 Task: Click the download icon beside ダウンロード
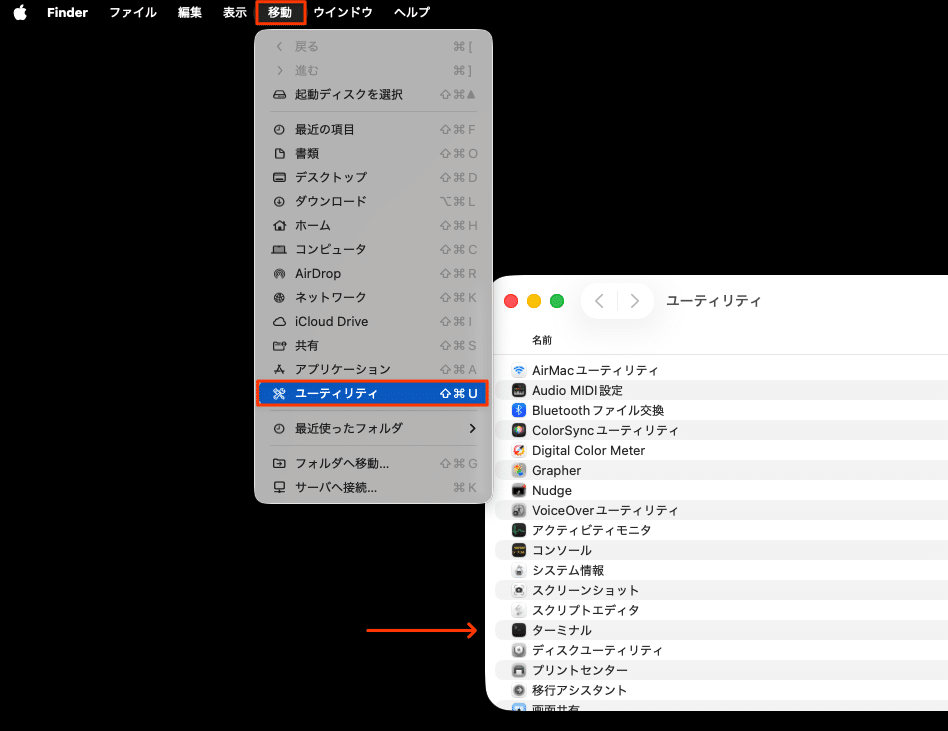point(279,201)
